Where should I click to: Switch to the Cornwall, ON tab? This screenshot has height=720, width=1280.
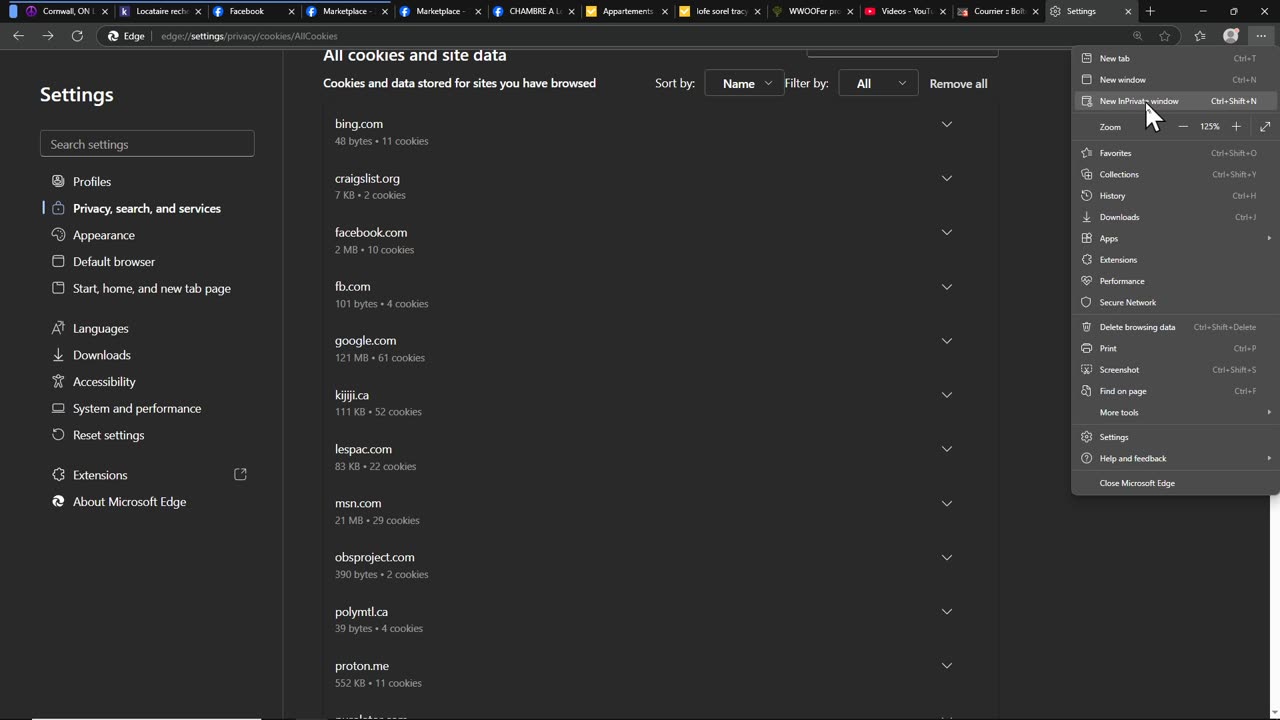click(66, 12)
